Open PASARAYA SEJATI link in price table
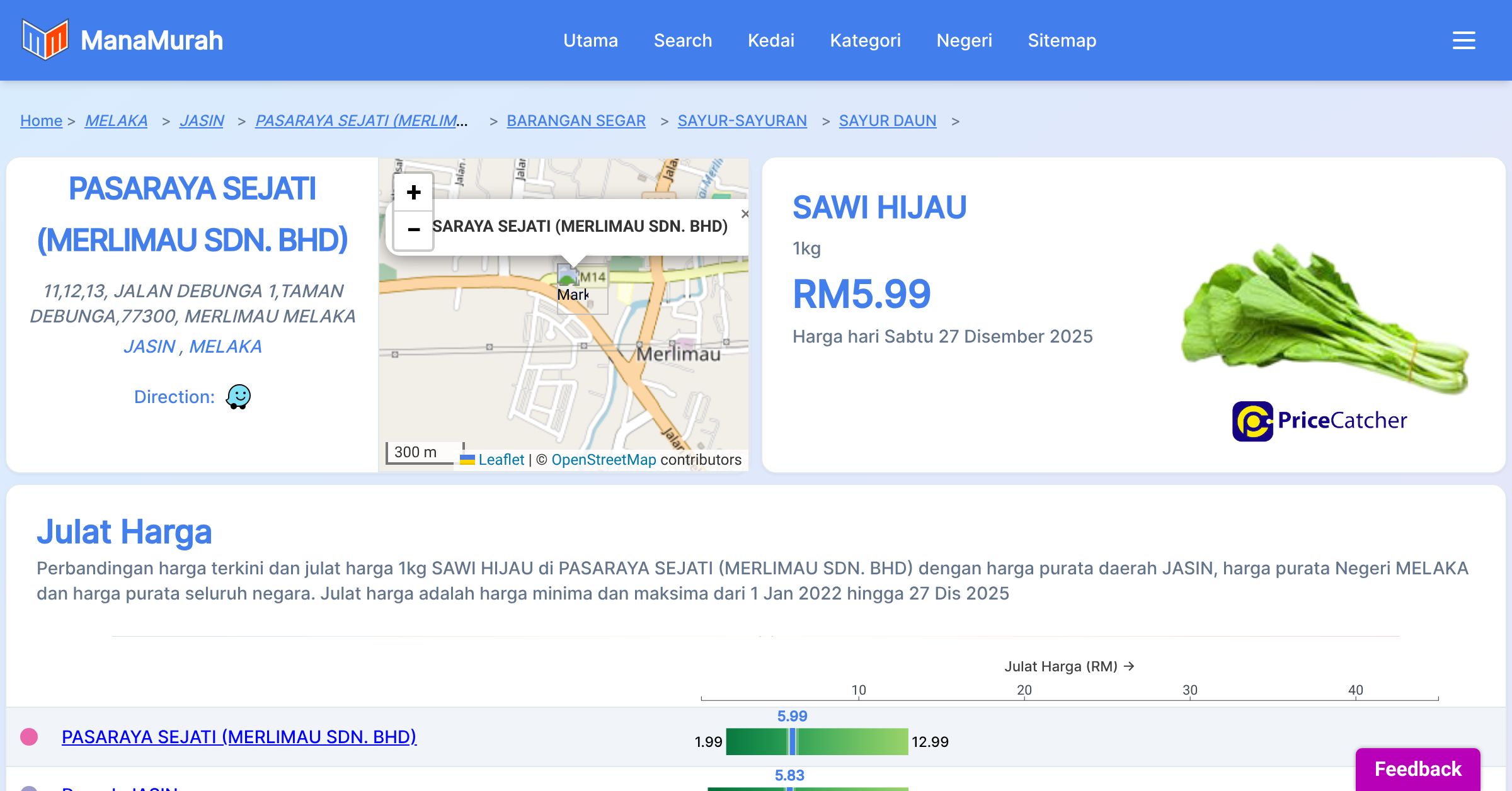The image size is (1512, 791). click(239, 736)
